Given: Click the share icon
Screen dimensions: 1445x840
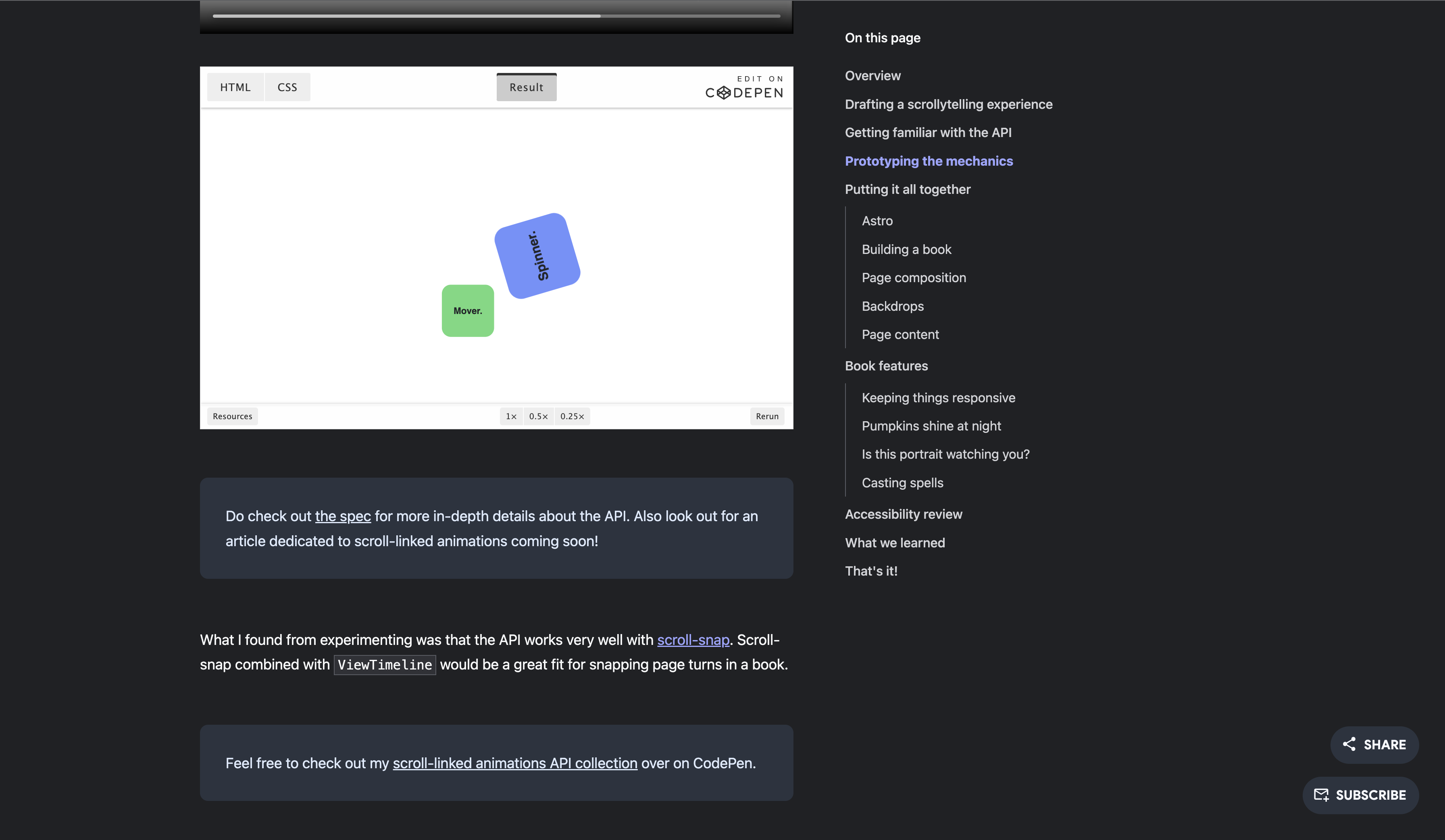Looking at the screenshot, I should coord(1349,744).
